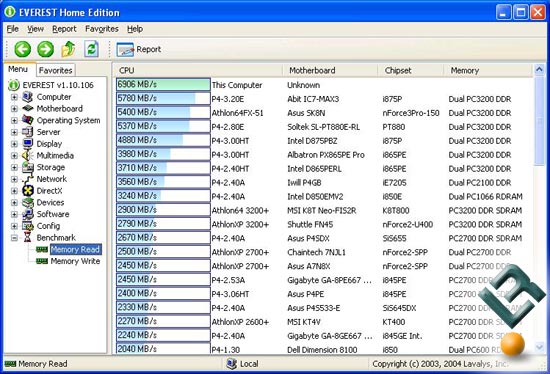
Task: Select the EVEREST v1.10.106 root node
Action: tap(51, 85)
